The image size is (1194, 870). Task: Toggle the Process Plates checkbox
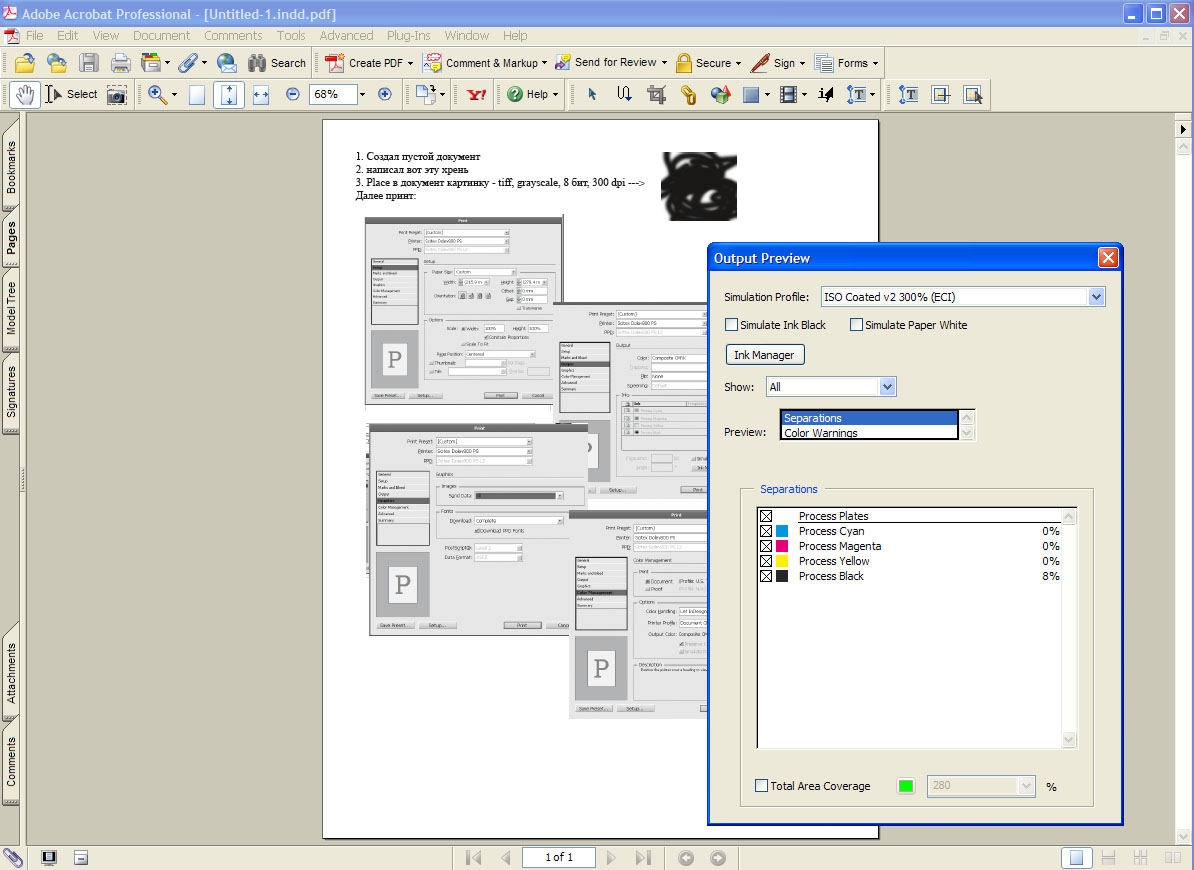(766, 516)
